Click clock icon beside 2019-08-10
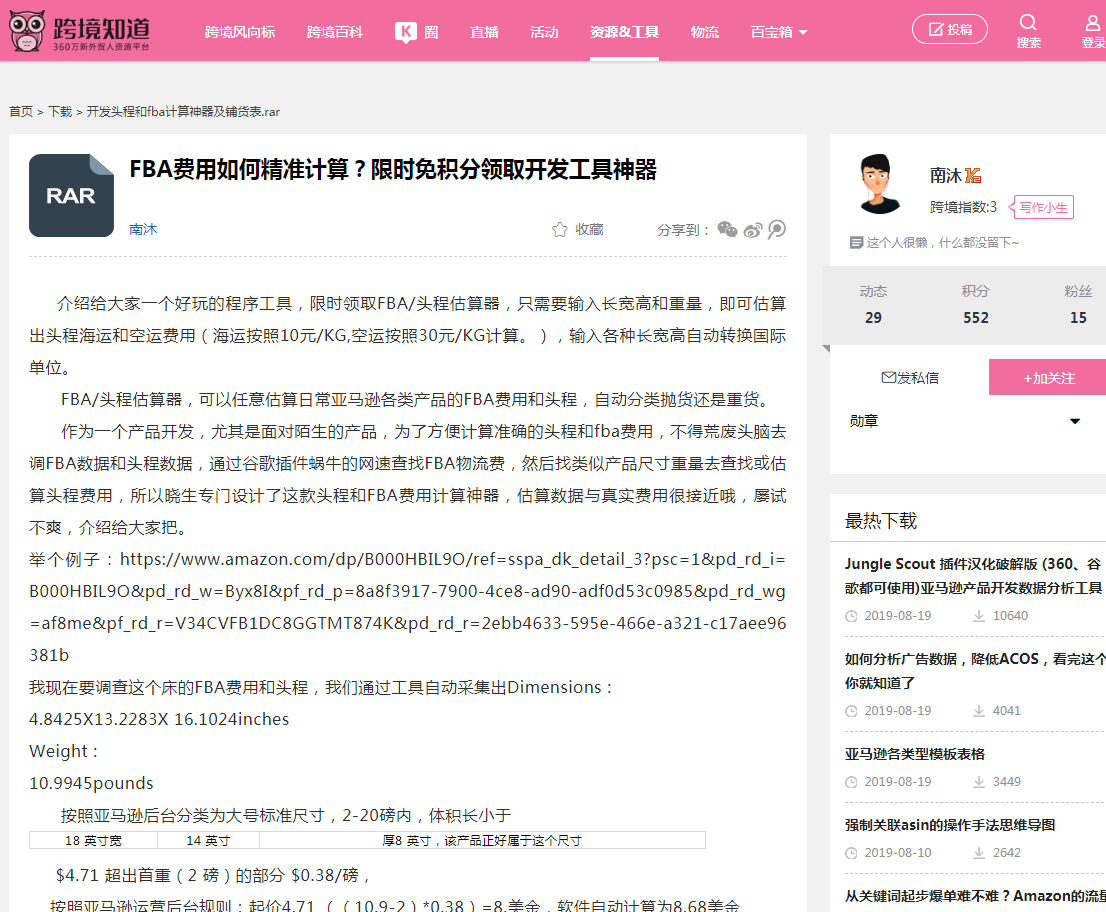Image resolution: width=1106 pixels, height=912 pixels. tap(851, 853)
